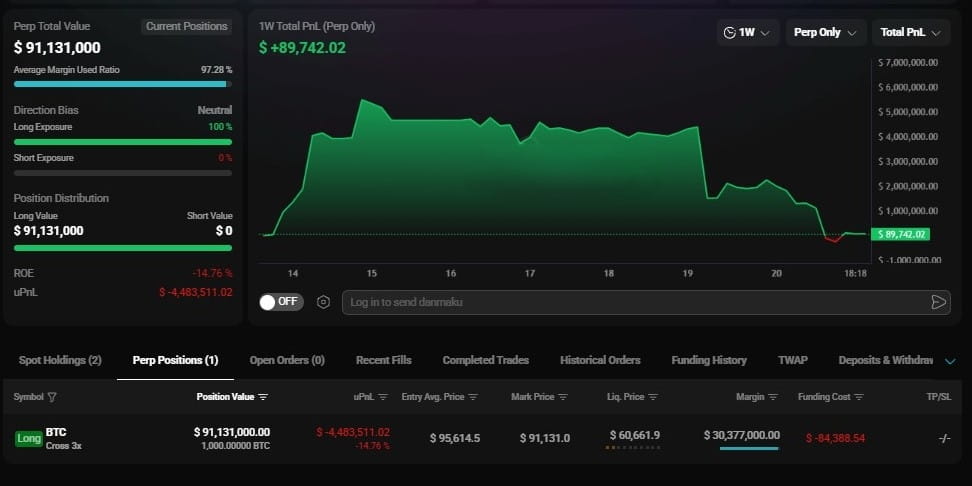Click the Margin column sort icon
The image size is (972, 486).
(773, 397)
